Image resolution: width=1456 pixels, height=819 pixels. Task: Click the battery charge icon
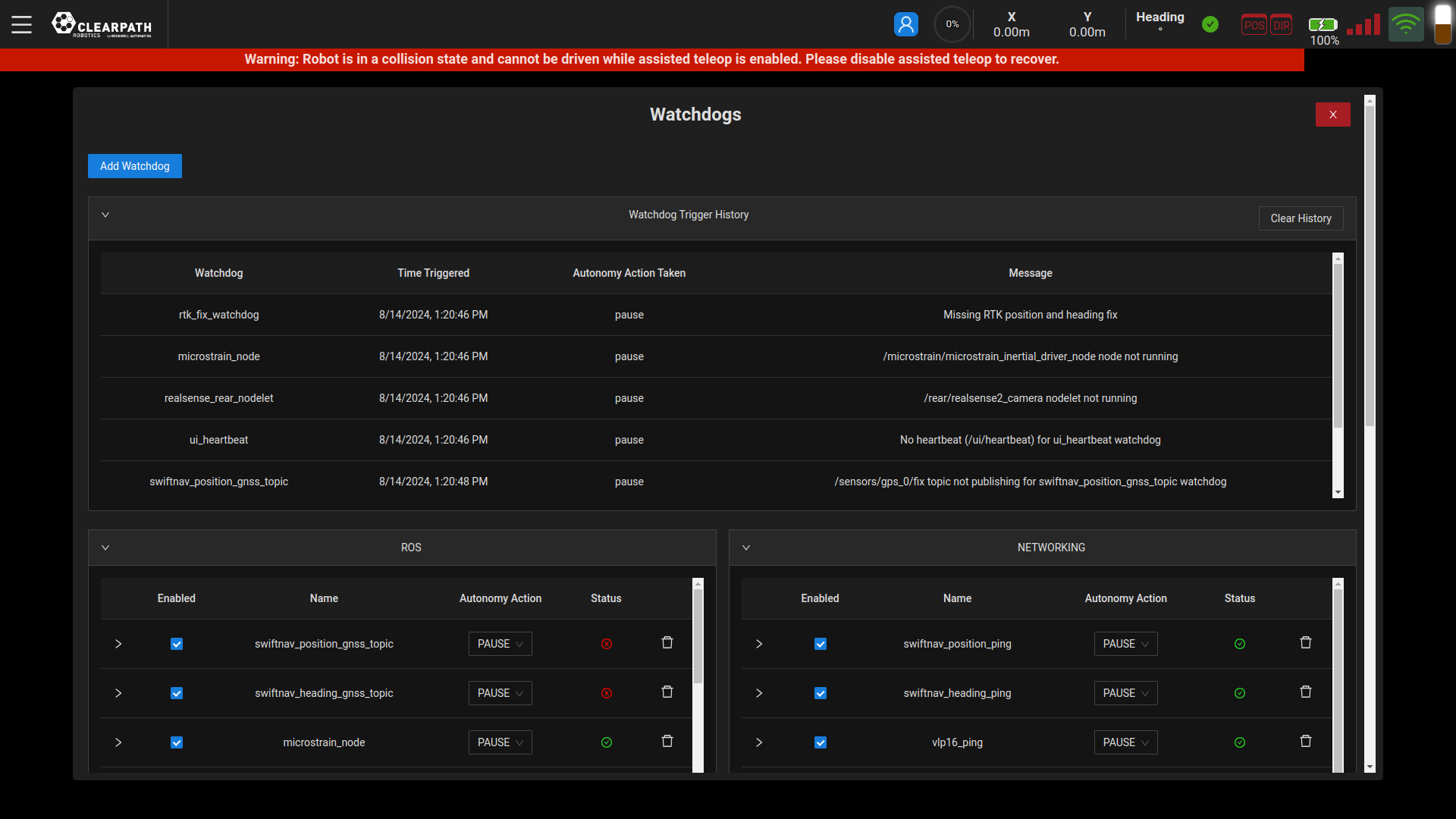[x=1323, y=24]
